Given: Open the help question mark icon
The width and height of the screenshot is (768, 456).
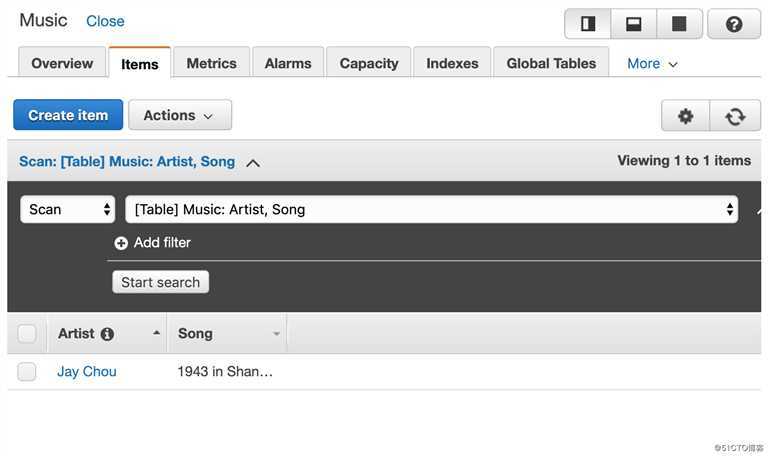Looking at the screenshot, I should click(734, 24).
